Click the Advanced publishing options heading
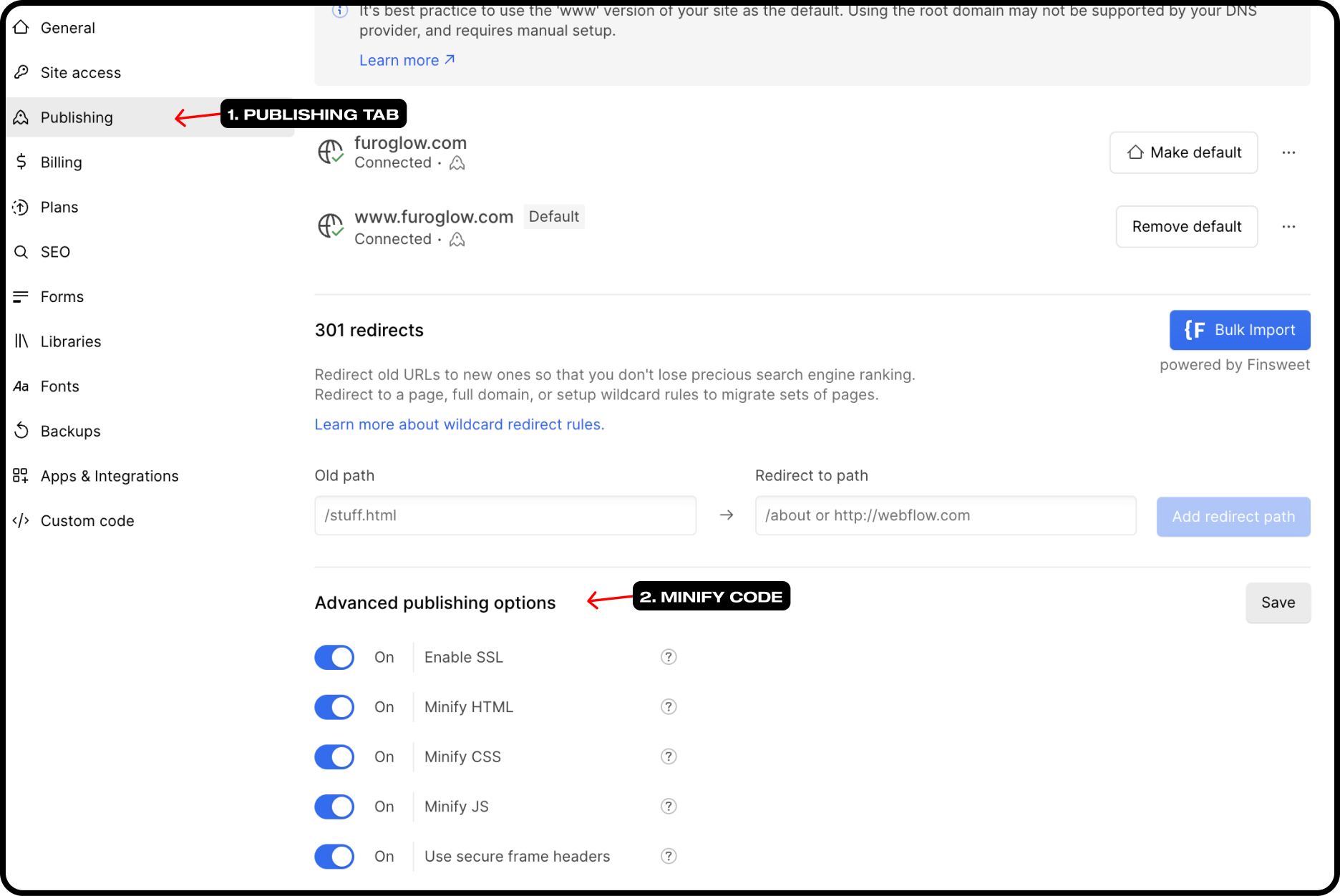The image size is (1340, 896). 435,603
